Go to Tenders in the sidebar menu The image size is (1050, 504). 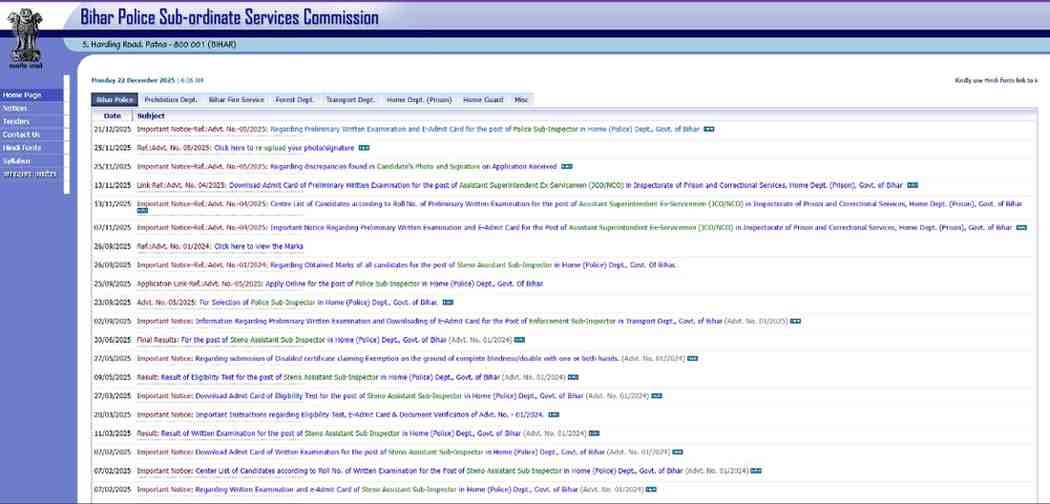tap(17, 121)
